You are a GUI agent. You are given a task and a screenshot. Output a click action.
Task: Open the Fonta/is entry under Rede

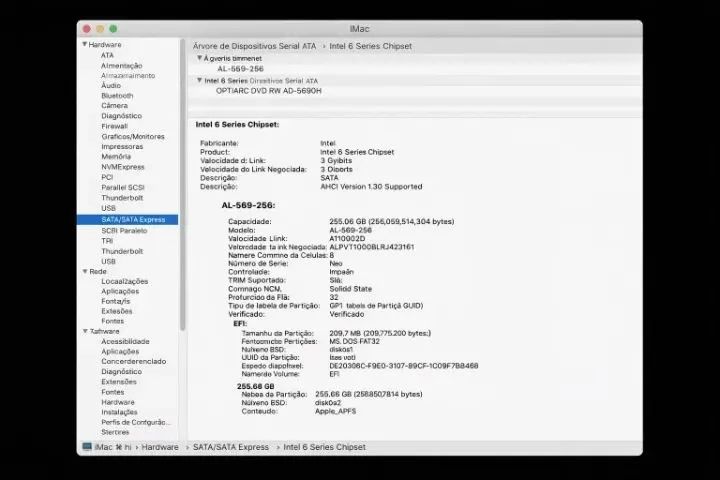click(116, 301)
